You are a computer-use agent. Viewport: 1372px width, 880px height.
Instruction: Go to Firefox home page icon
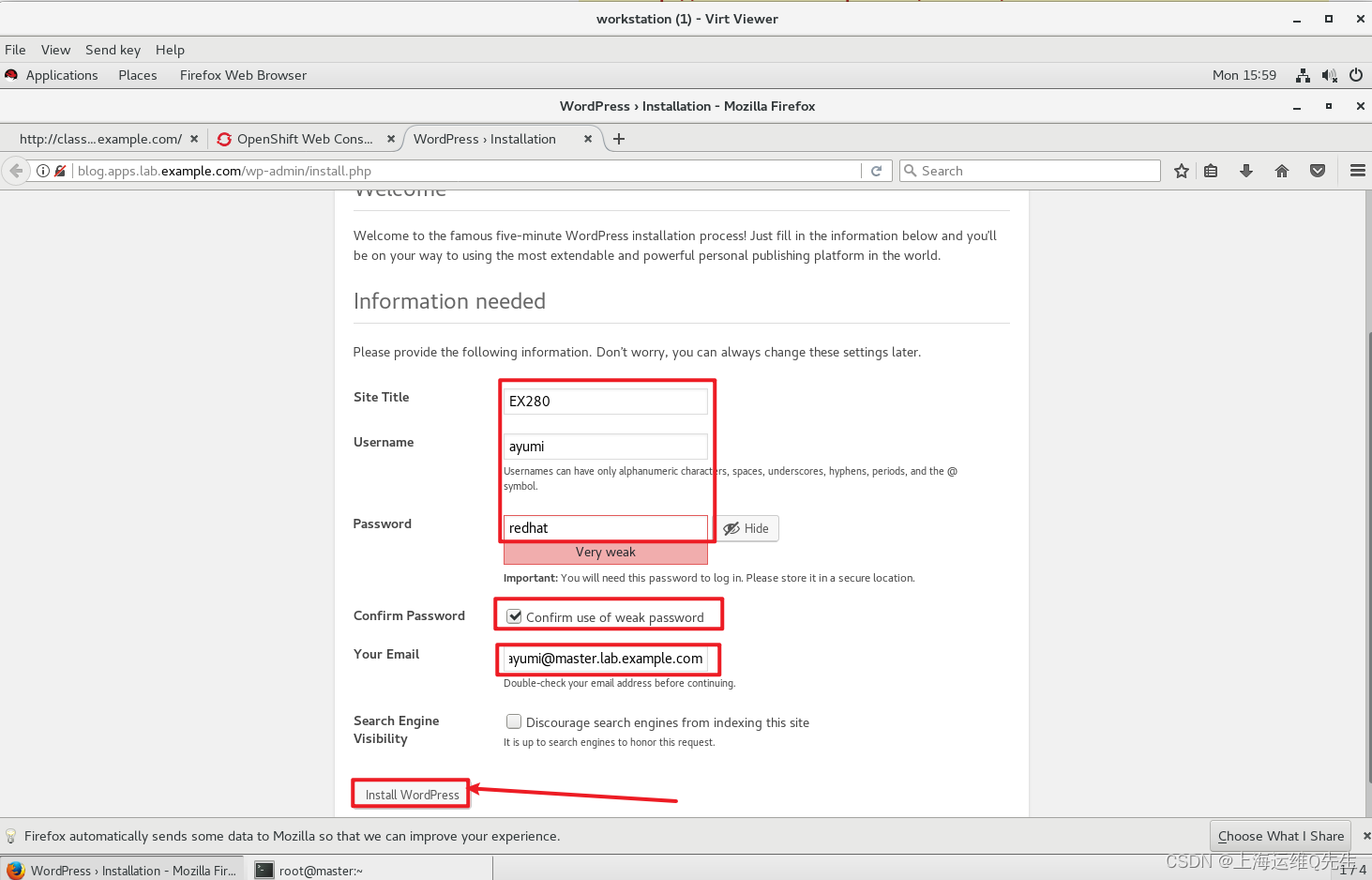pyautogui.click(x=1282, y=171)
